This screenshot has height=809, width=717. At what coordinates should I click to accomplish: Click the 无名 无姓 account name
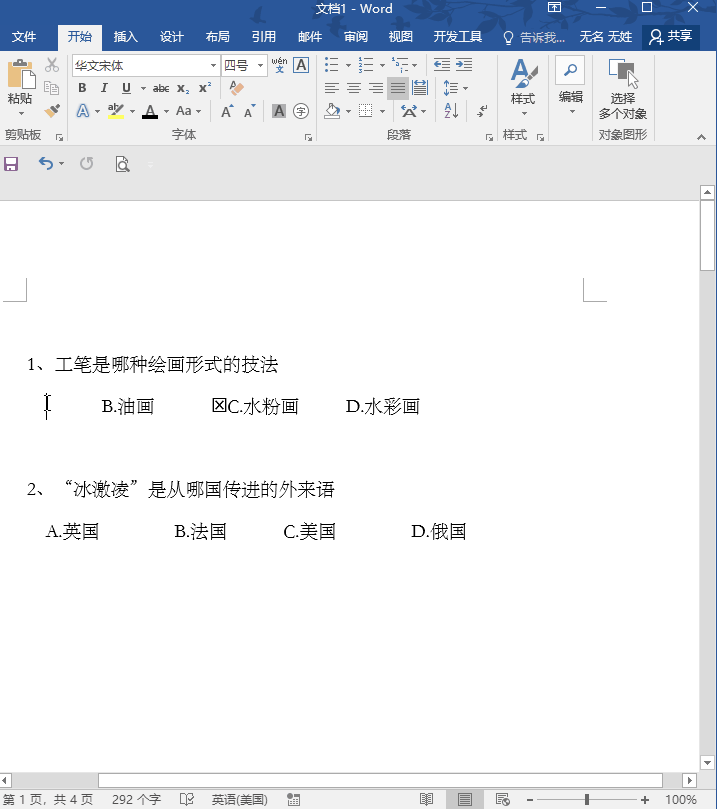605,37
